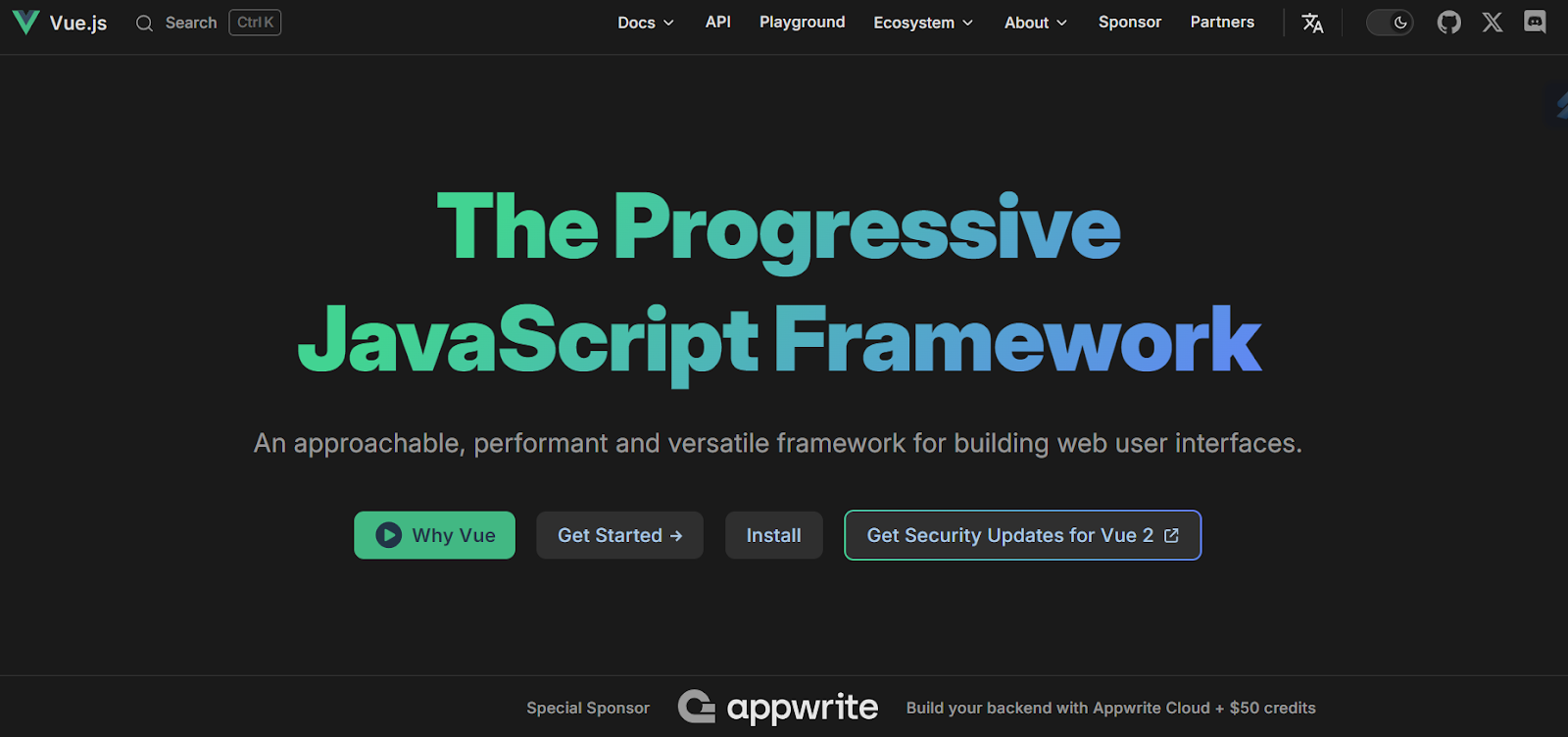Click the Get Started button
The width and height of the screenshot is (1568, 737).
coord(619,535)
